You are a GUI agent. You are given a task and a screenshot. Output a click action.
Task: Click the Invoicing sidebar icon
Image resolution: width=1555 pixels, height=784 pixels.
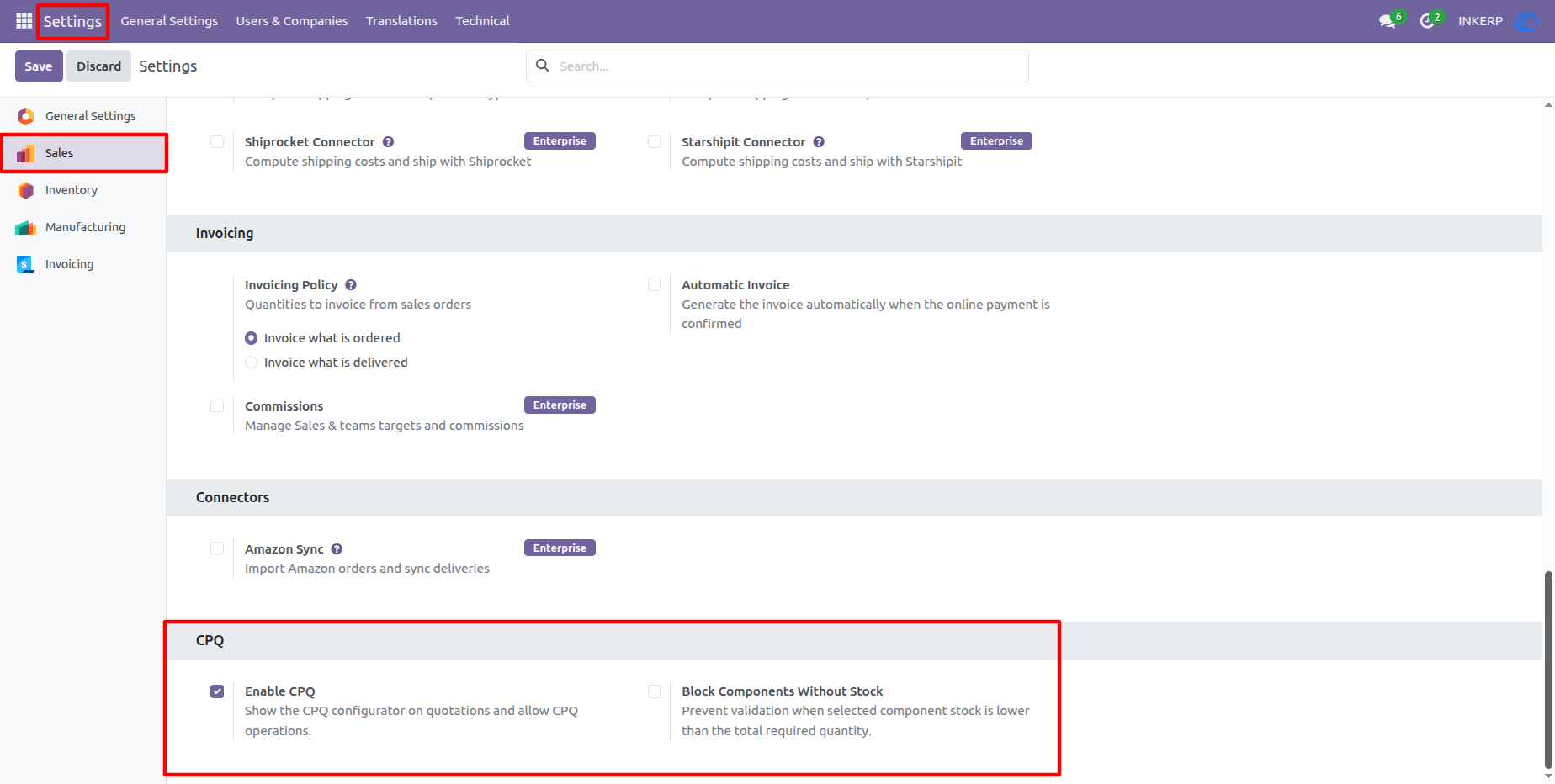[26, 264]
